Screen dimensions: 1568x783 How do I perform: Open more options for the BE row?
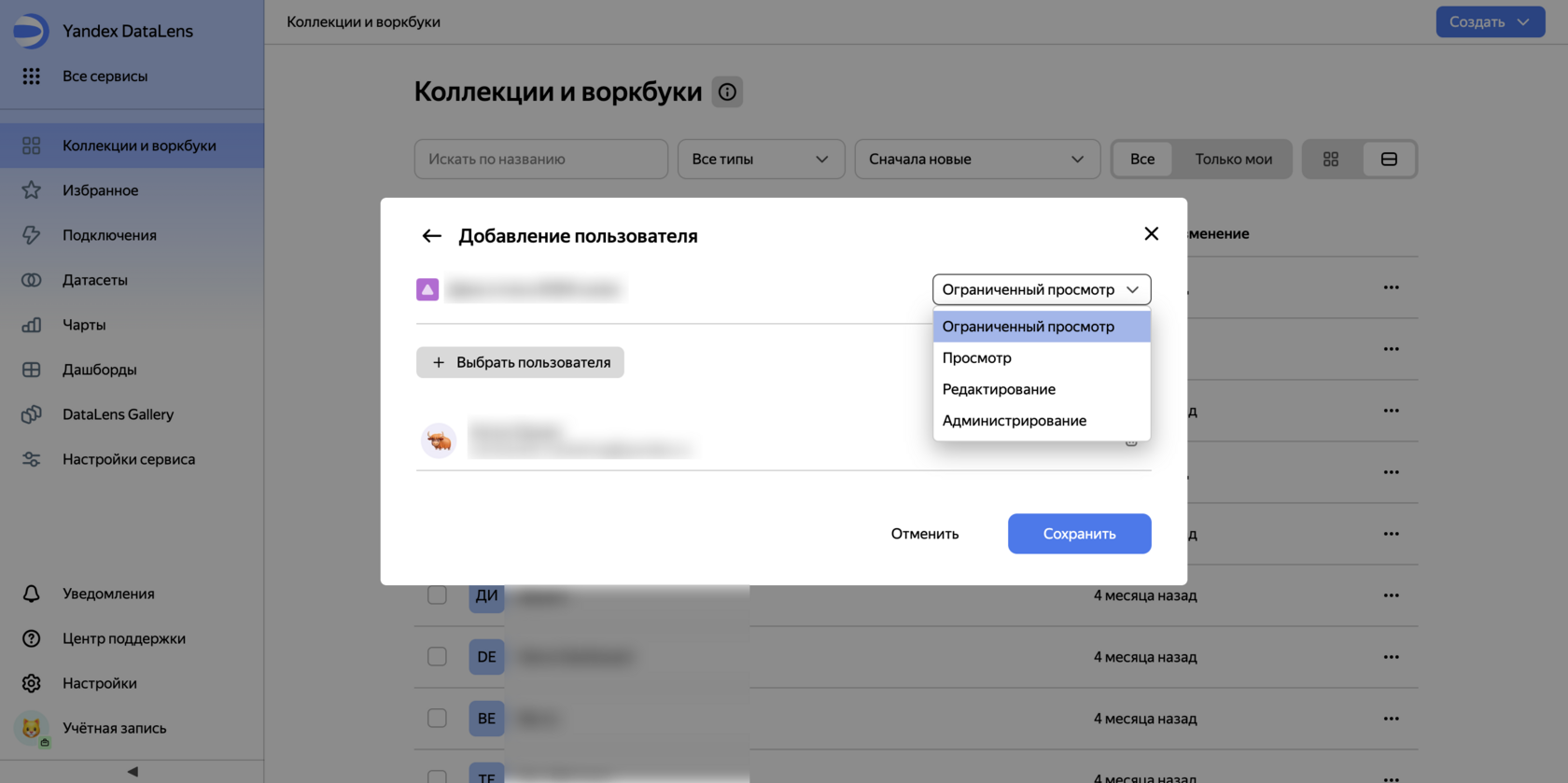[x=1392, y=719]
